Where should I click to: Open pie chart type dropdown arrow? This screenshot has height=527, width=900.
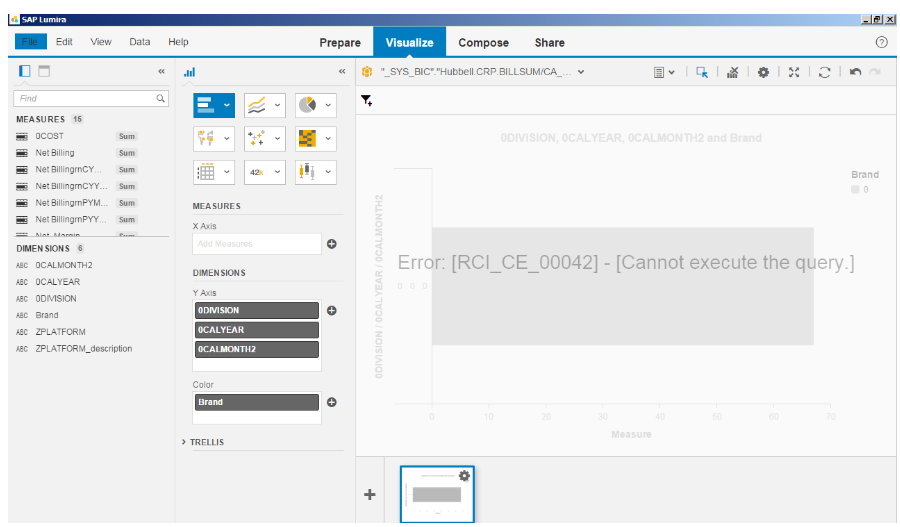[x=328, y=105]
